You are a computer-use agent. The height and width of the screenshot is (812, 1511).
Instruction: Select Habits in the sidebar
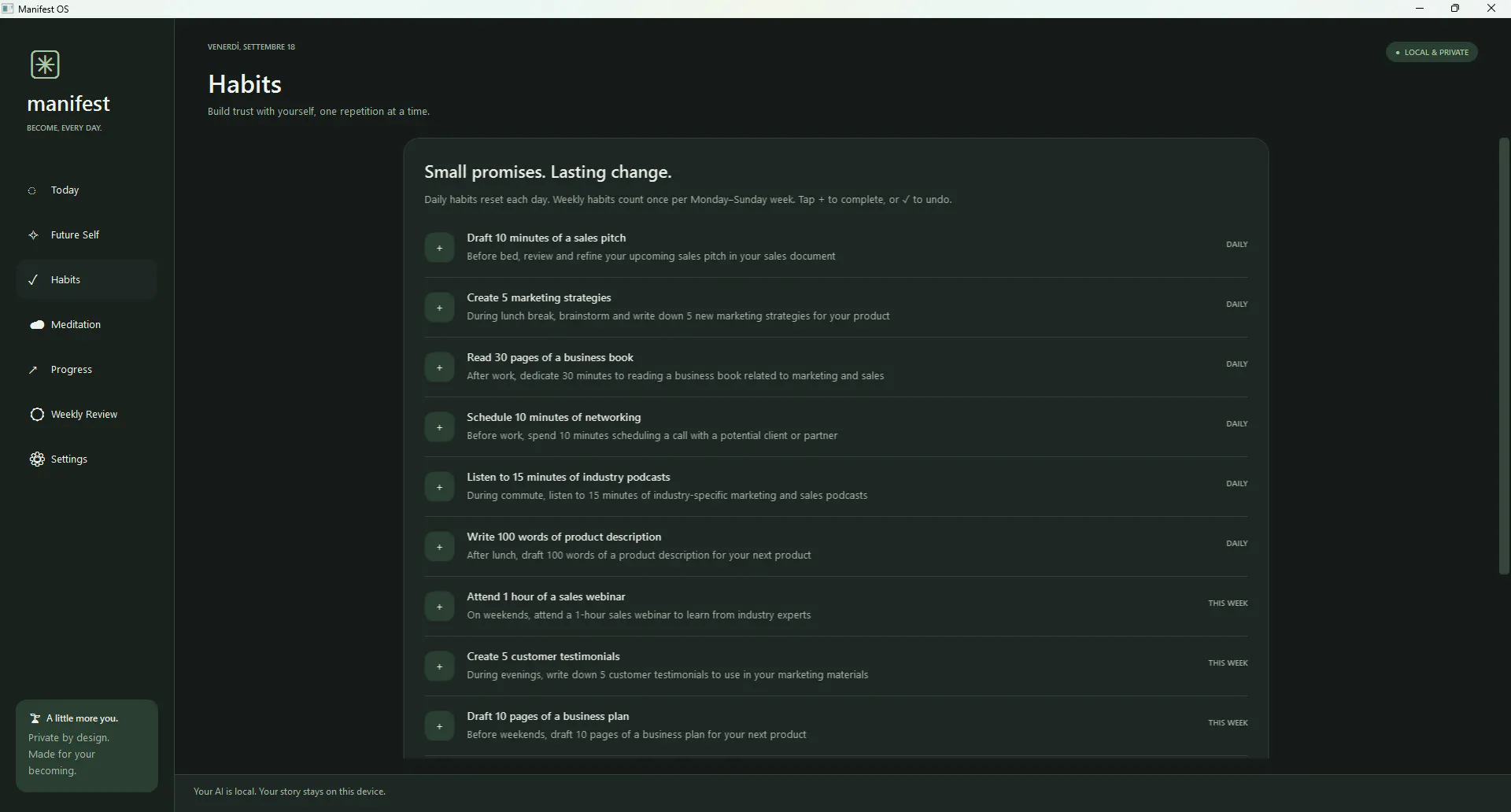(x=87, y=279)
